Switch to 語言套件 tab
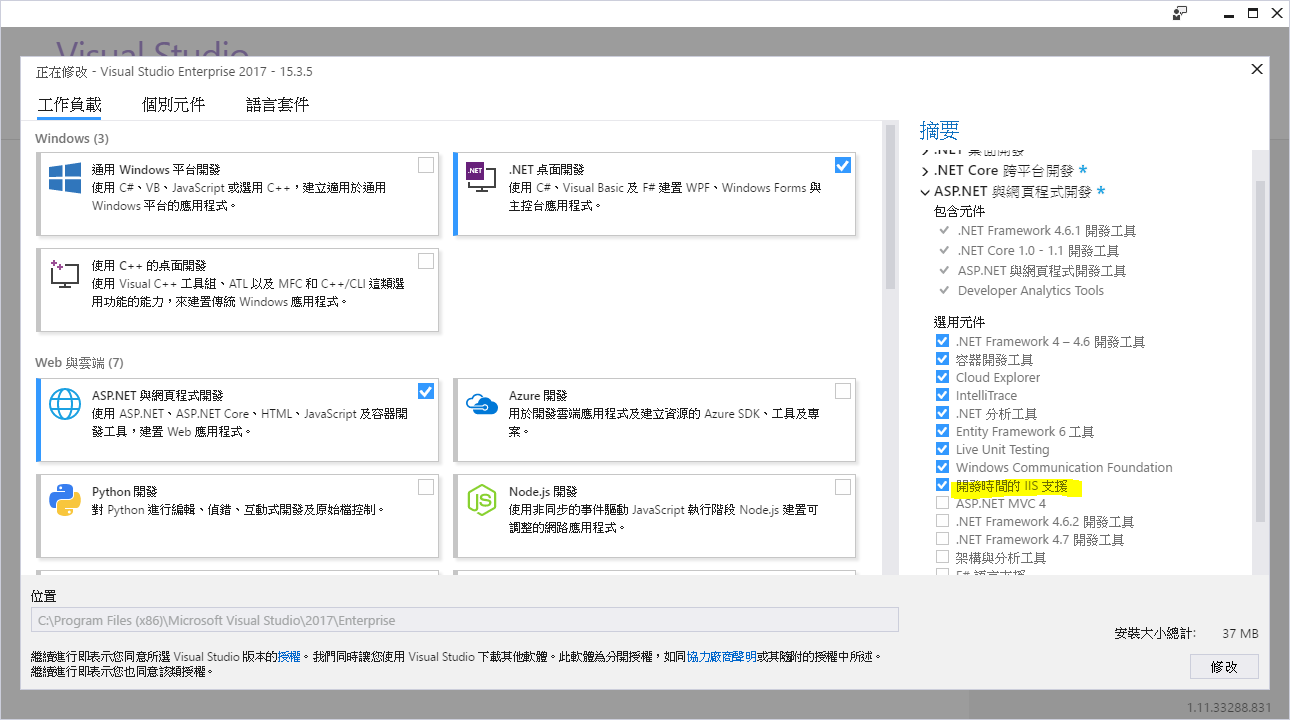1290x720 pixels. pos(277,104)
